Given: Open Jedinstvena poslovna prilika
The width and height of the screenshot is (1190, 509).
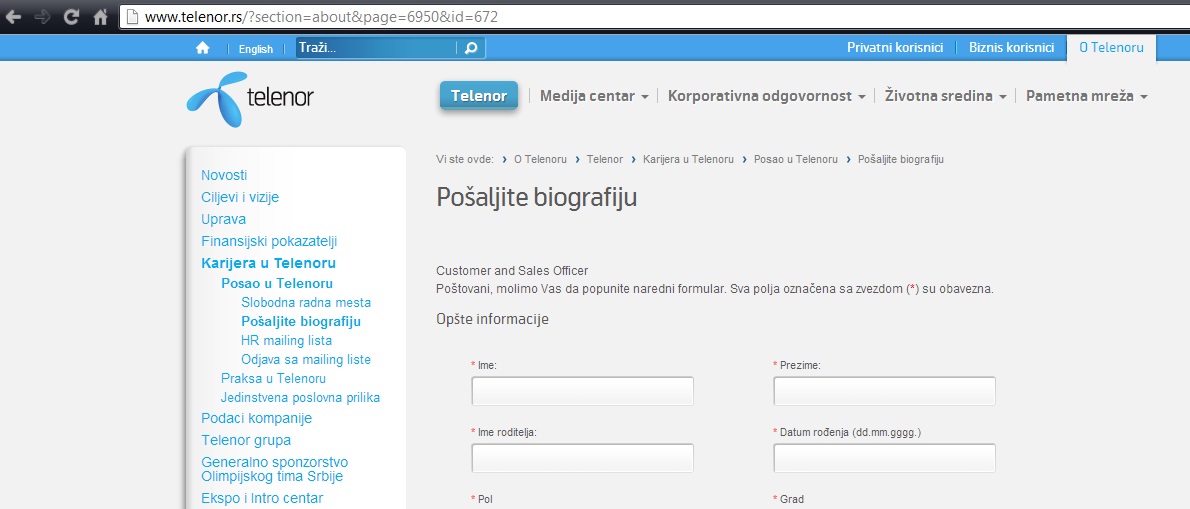Looking at the screenshot, I should [x=300, y=397].
